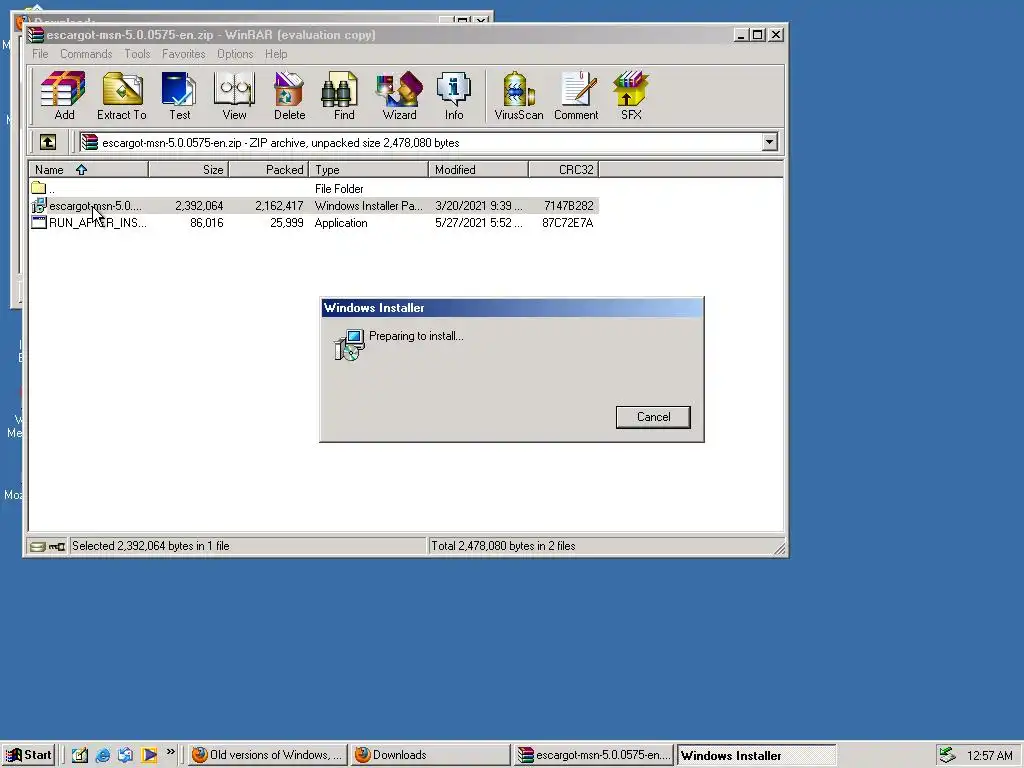Image resolution: width=1024 pixels, height=768 pixels.
Task: Go up one folder level arrow
Action: click(48, 142)
